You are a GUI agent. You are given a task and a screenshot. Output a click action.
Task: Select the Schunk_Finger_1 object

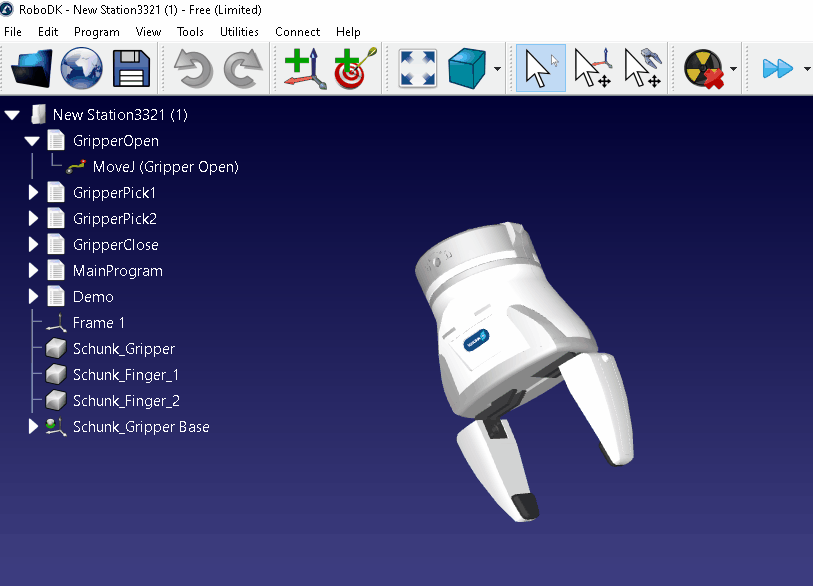126,374
